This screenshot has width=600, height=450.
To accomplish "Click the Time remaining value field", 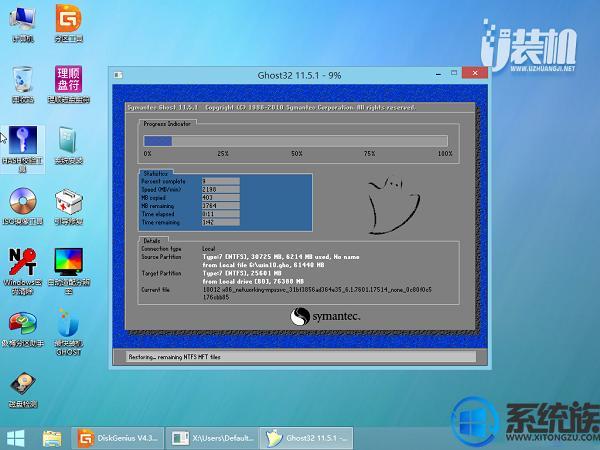I will [x=221, y=222].
